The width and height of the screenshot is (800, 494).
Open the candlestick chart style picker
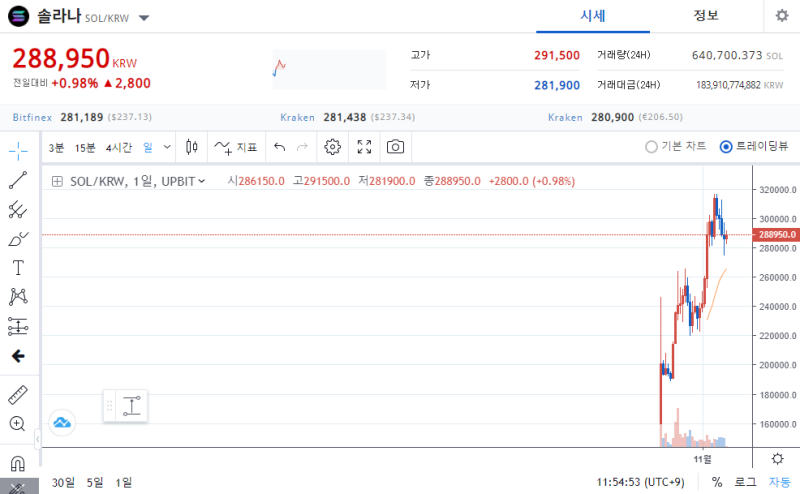191,147
